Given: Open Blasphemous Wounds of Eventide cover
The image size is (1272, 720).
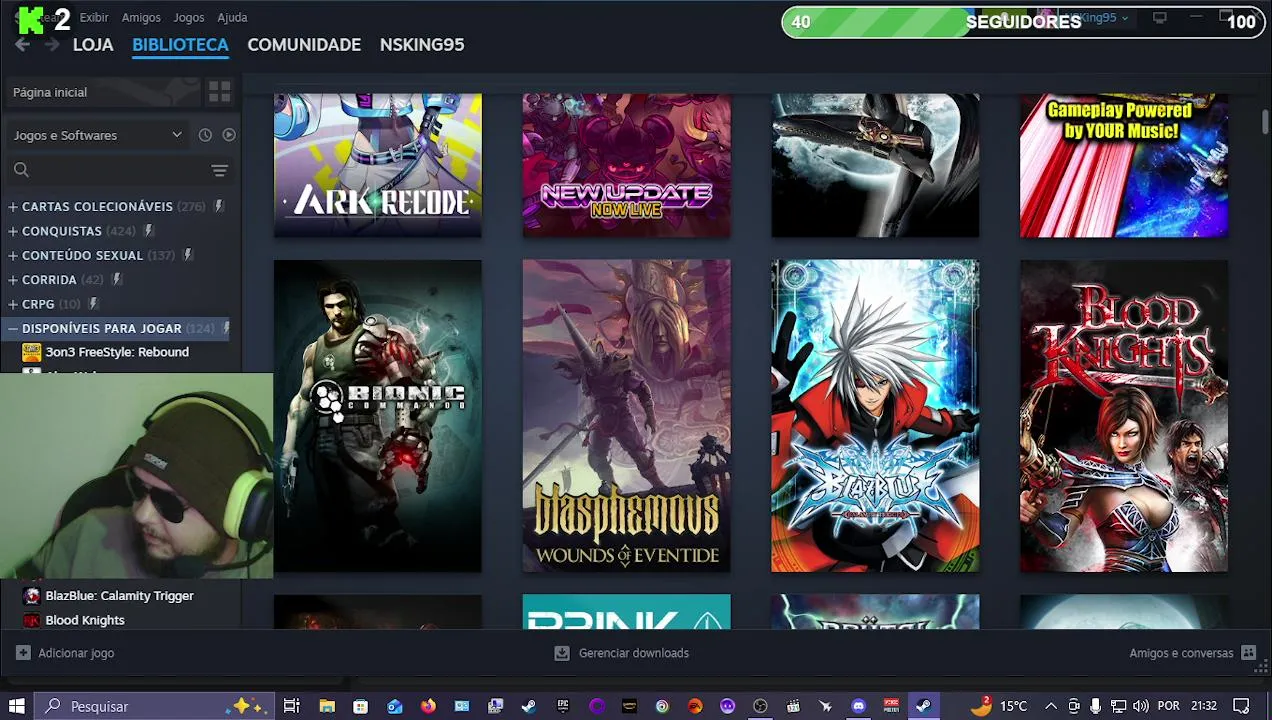Looking at the screenshot, I should click(626, 416).
